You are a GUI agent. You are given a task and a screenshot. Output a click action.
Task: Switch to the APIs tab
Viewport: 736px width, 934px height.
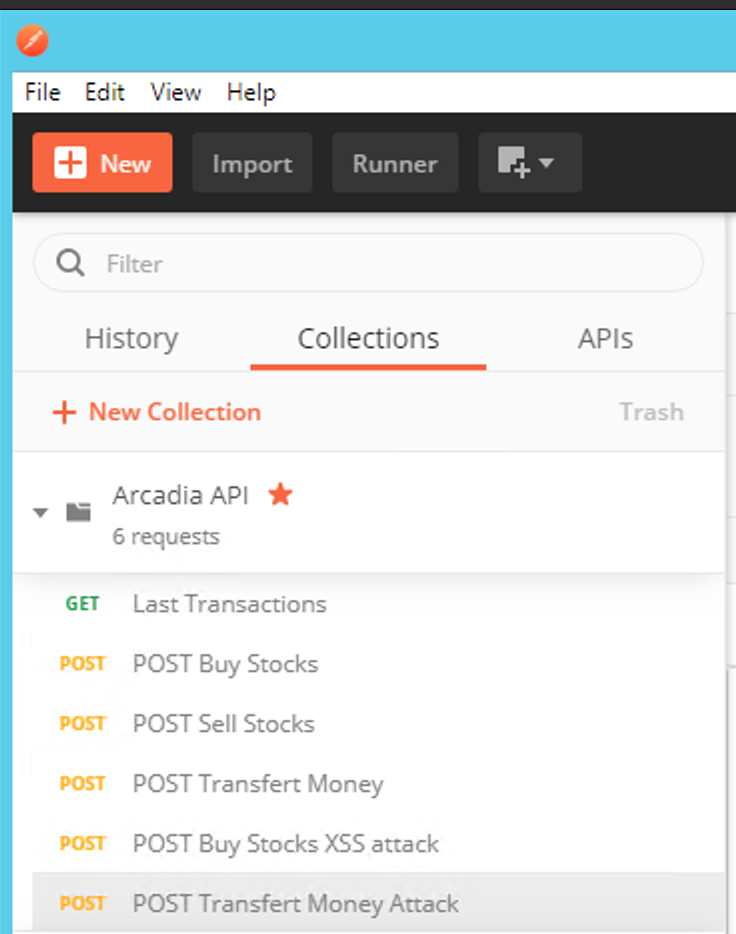coord(606,339)
